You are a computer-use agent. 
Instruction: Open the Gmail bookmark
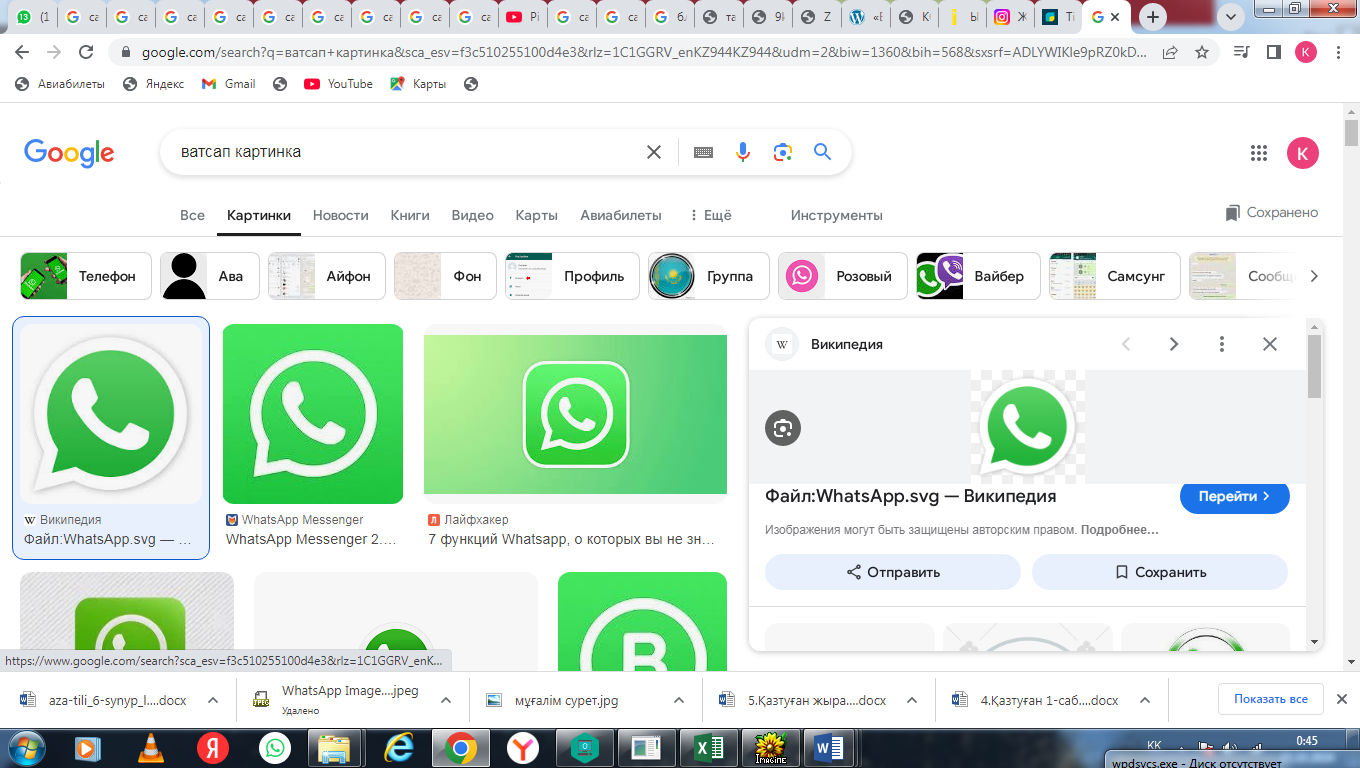(228, 84)
